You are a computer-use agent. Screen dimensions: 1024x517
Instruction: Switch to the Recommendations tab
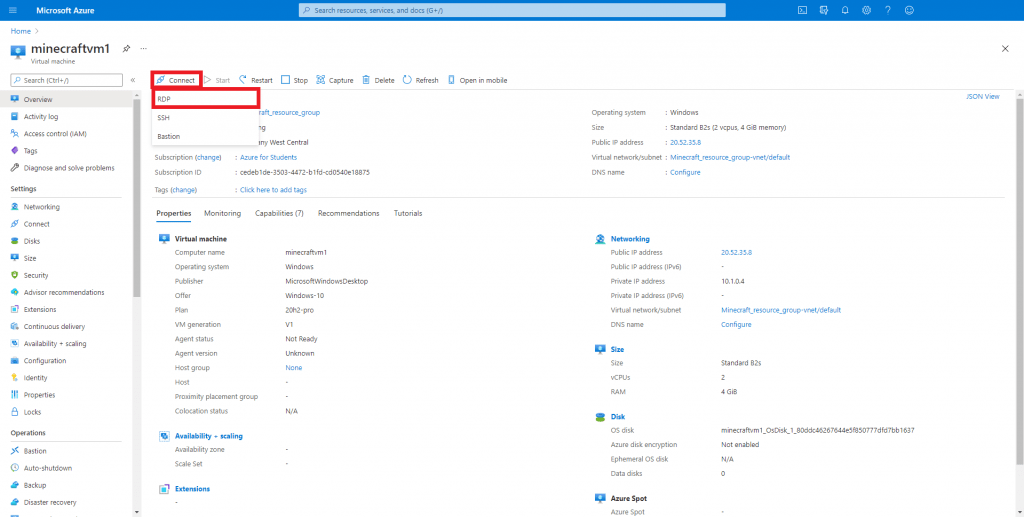[348, 213]
